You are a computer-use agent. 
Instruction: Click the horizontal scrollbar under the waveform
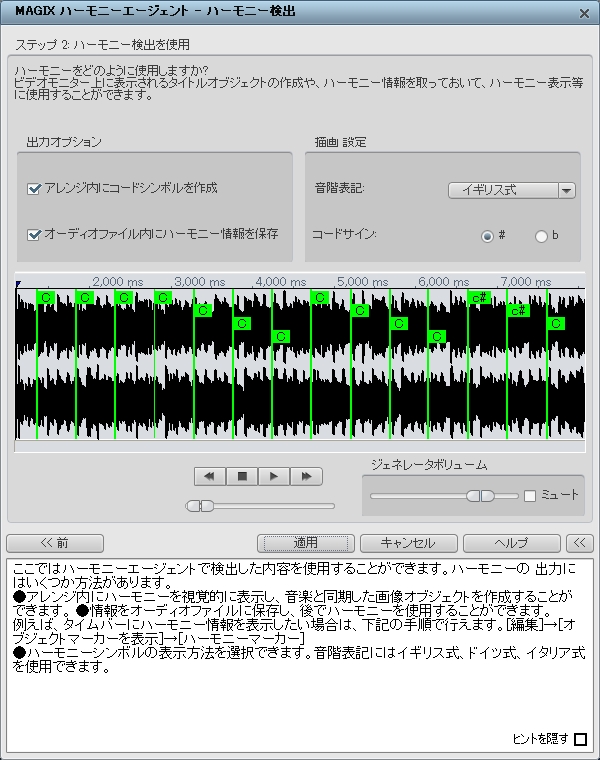[x=300, y=446]
